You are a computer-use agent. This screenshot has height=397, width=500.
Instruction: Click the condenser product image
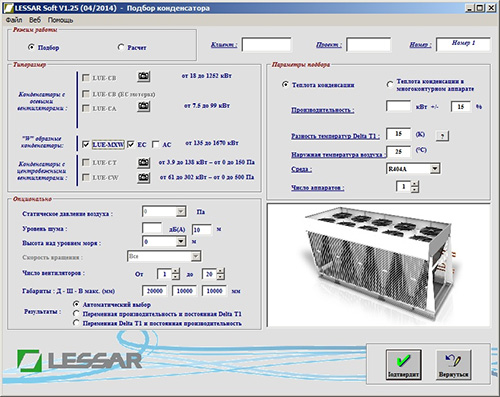pos(378,265)
